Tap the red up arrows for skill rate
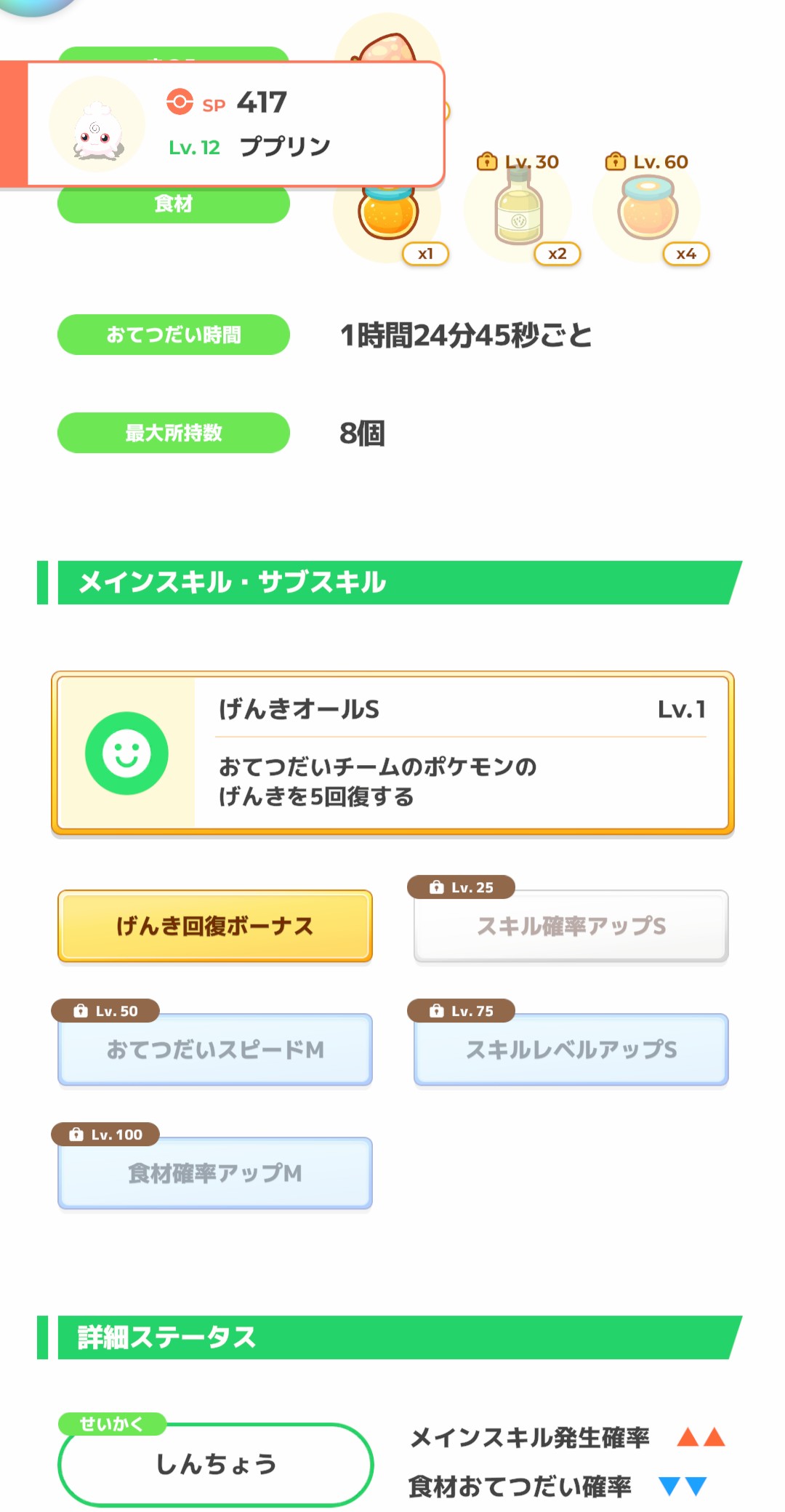This screenshot has width=785, height=1512. point(701,1437)
